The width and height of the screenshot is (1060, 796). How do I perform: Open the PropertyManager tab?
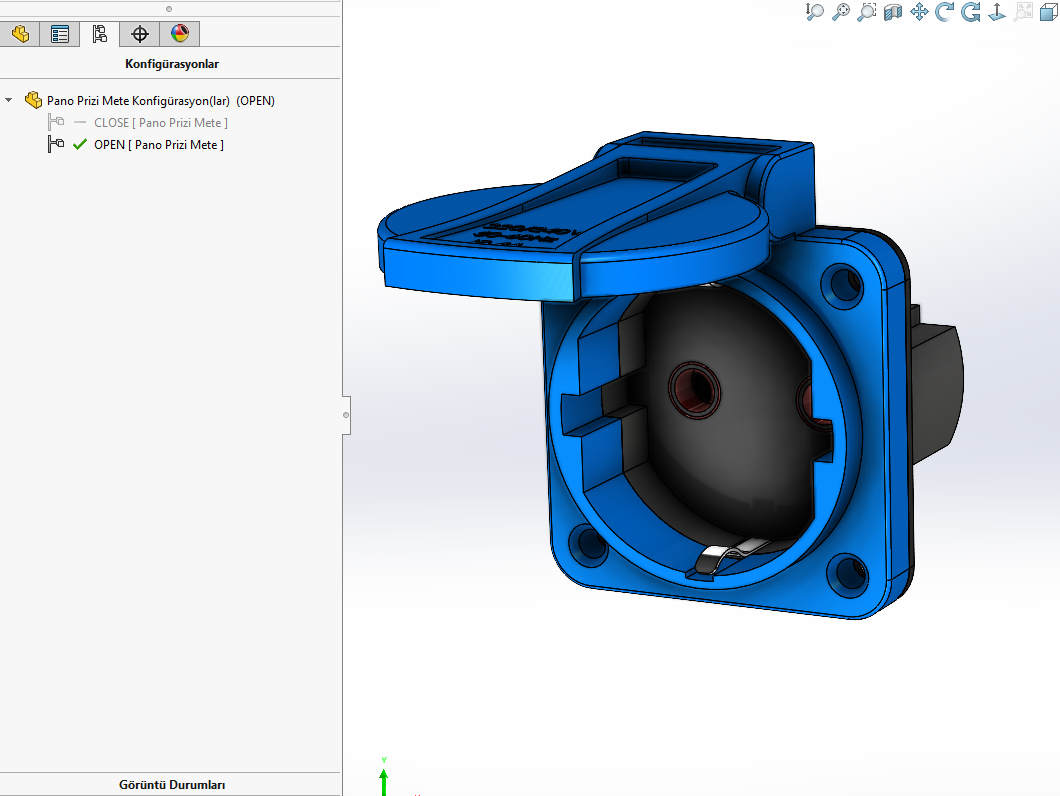[60, 34]
